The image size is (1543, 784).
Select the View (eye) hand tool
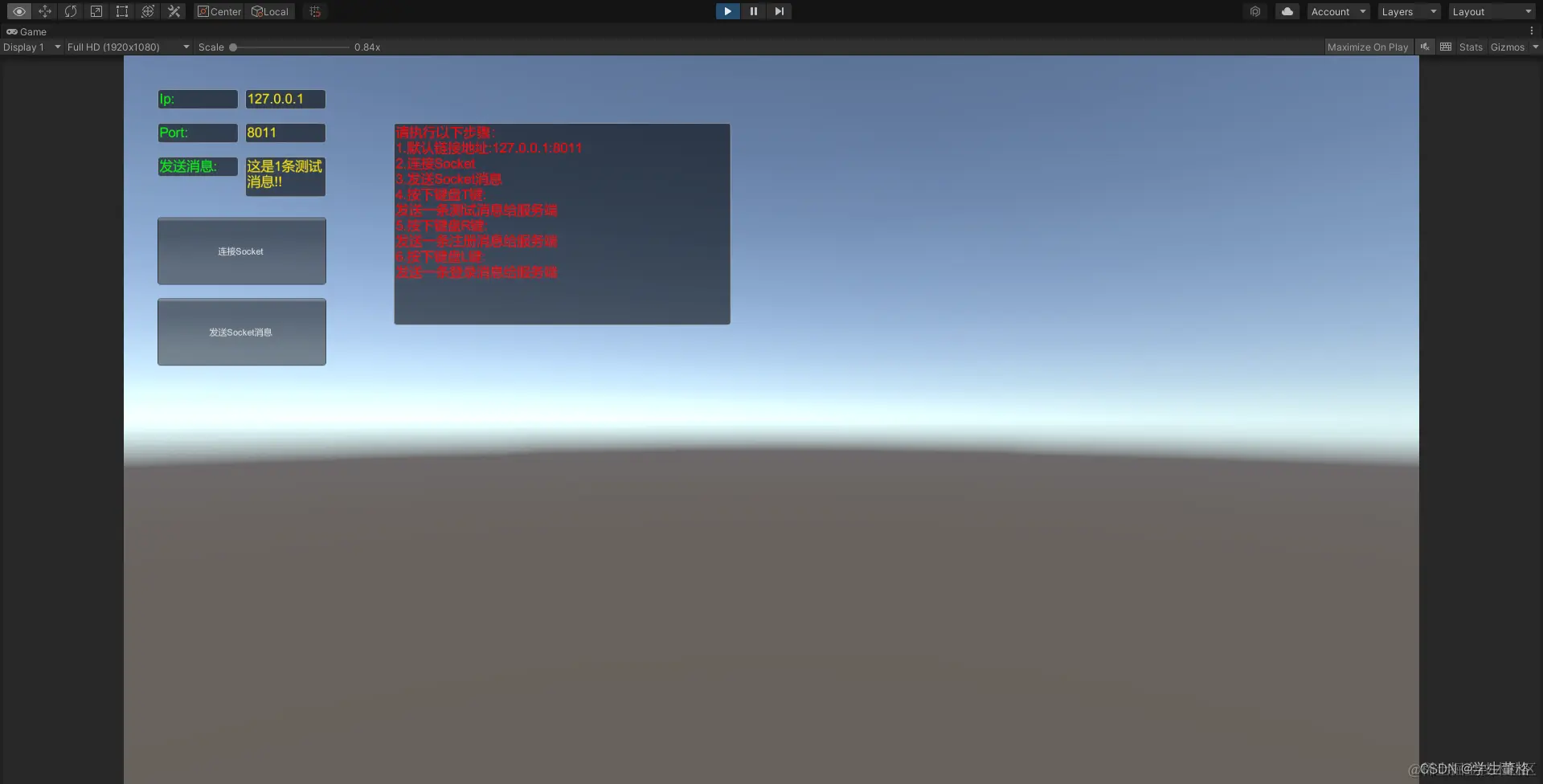tap(19, 11)
